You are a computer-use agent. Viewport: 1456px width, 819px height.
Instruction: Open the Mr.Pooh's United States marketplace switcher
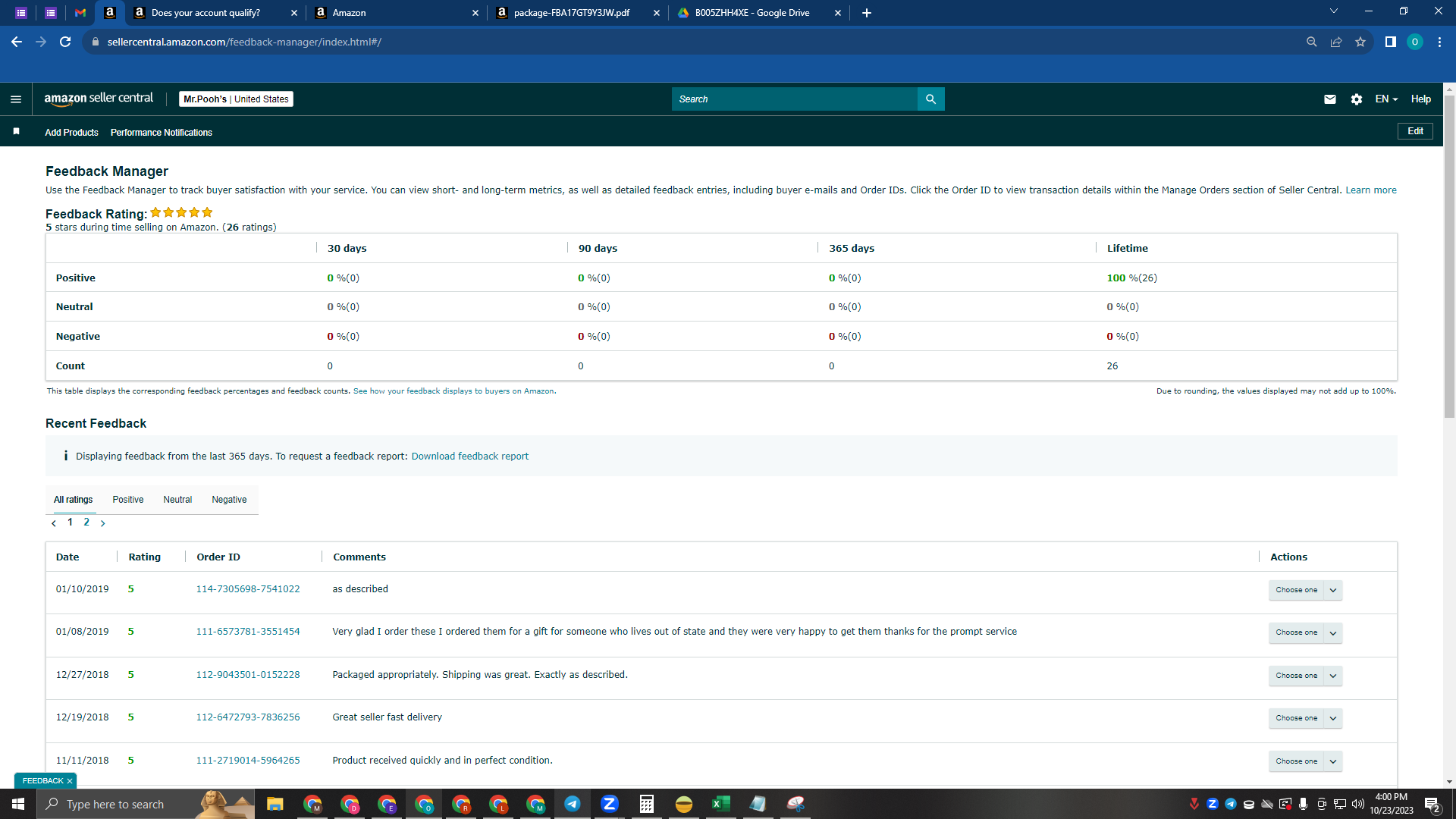point(236,99)
